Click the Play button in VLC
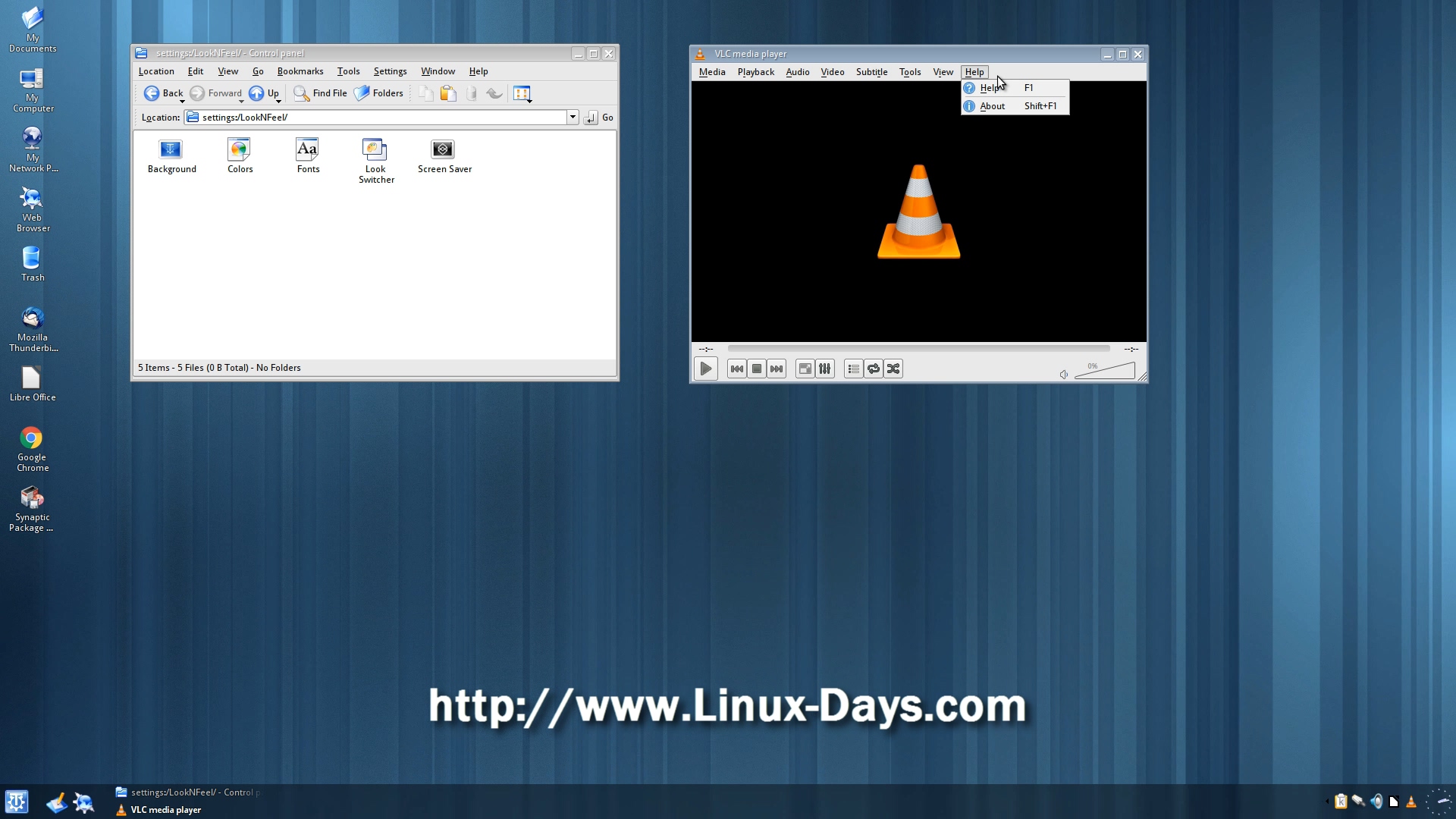 pyautogui.click(x=705, y=369)
